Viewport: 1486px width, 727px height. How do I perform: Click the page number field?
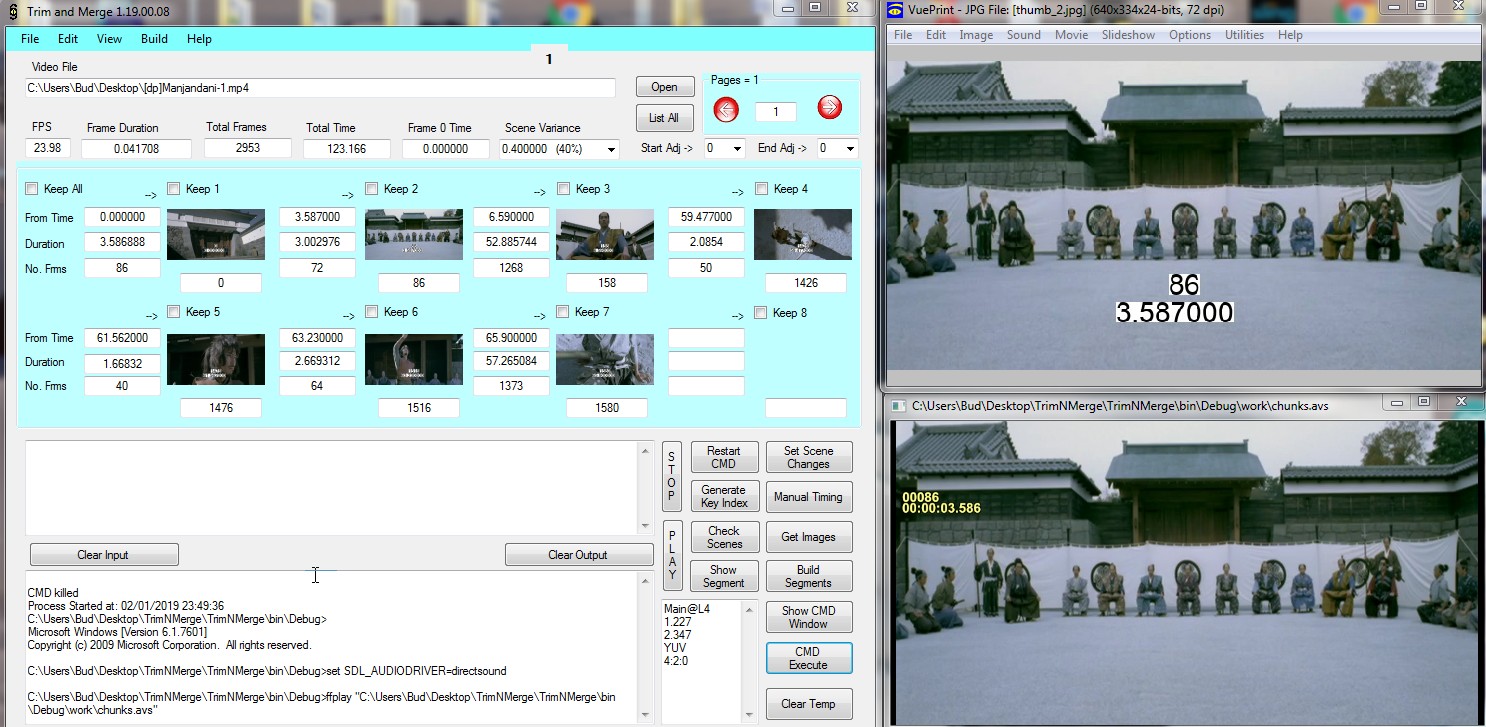pyautogui.click(x=777, y=112)
